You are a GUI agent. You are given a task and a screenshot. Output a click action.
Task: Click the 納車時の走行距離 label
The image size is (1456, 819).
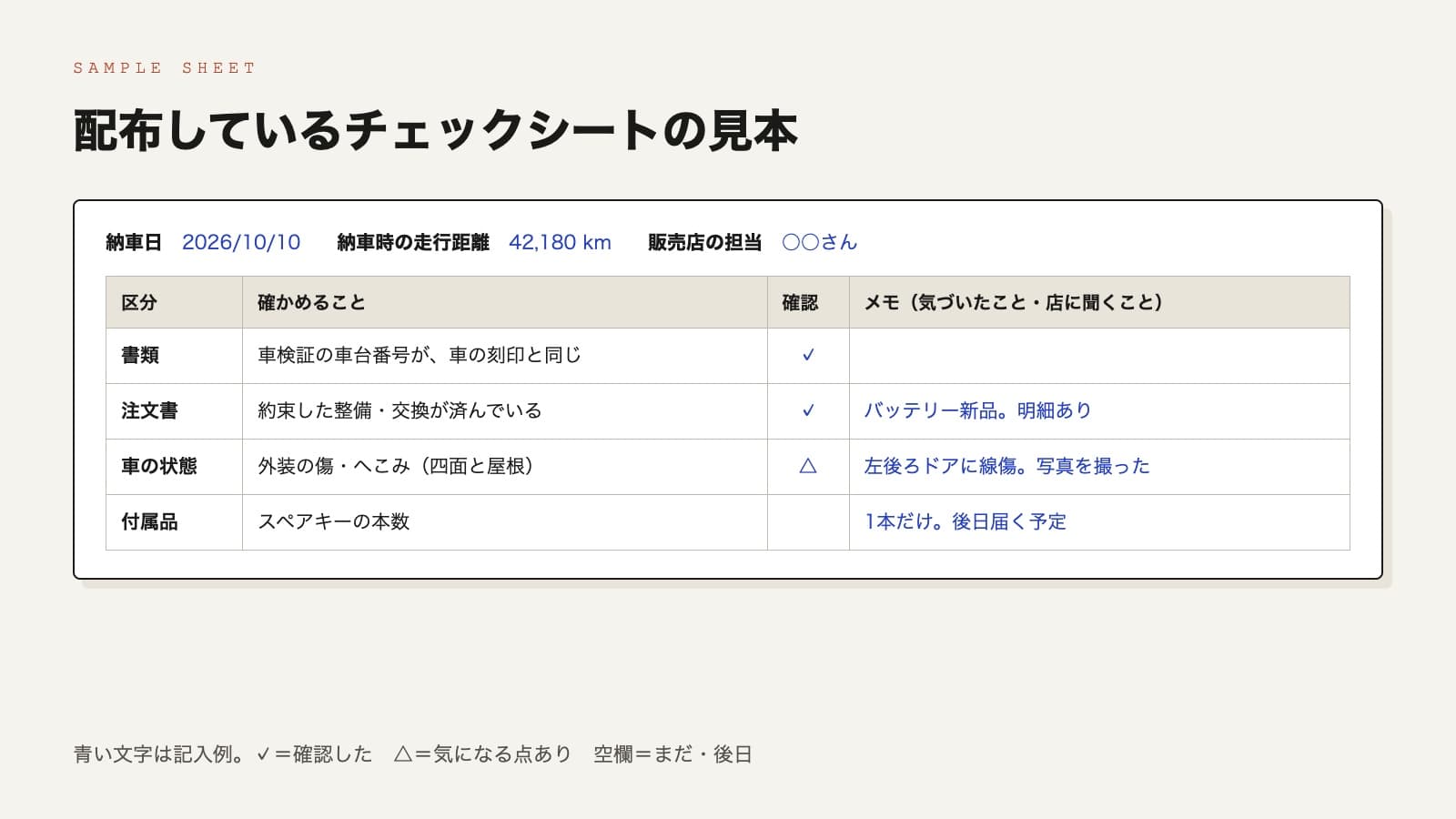(413, 242)
